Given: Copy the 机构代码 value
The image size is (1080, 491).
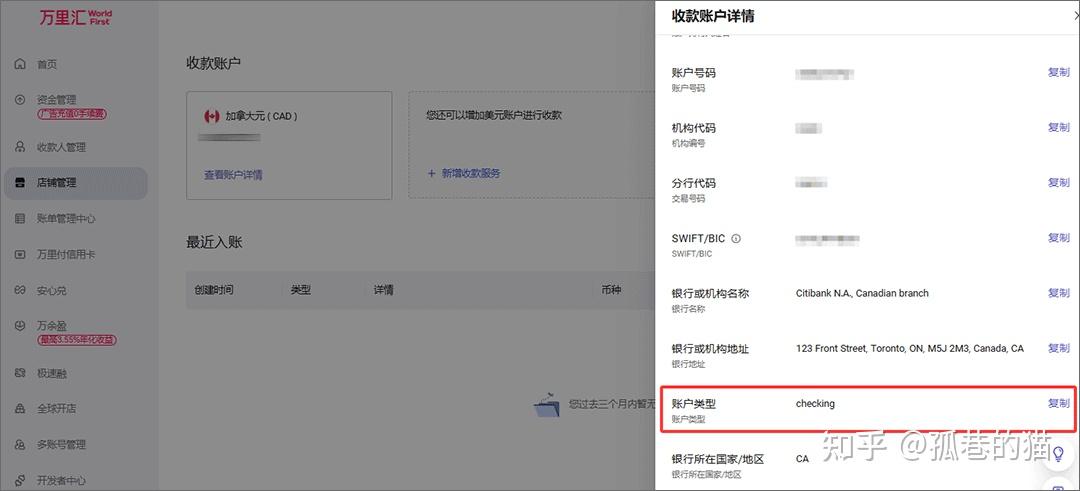Looking at the screenshot, I should click(x=1059, y=127).
